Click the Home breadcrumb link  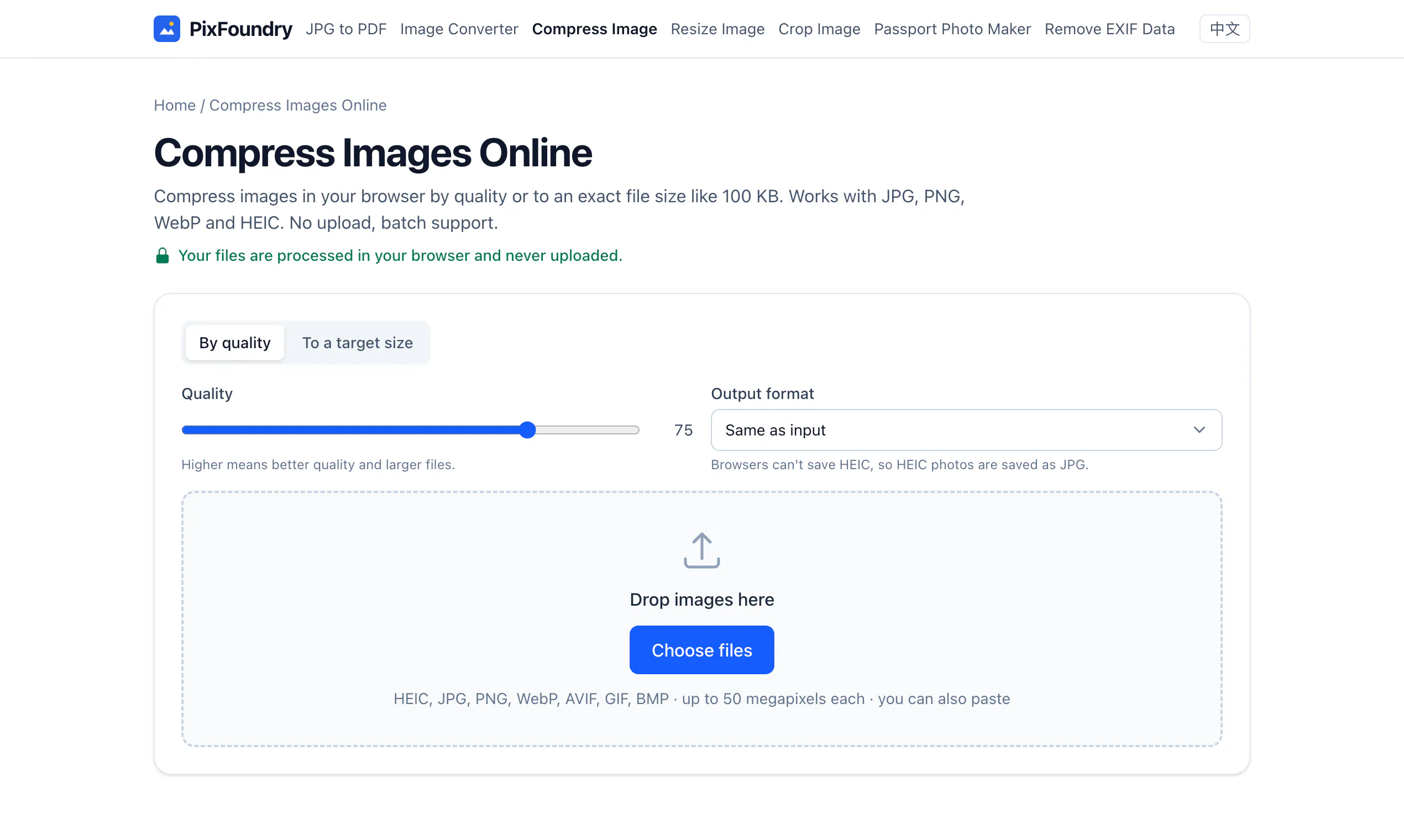[x=174, y=106]
